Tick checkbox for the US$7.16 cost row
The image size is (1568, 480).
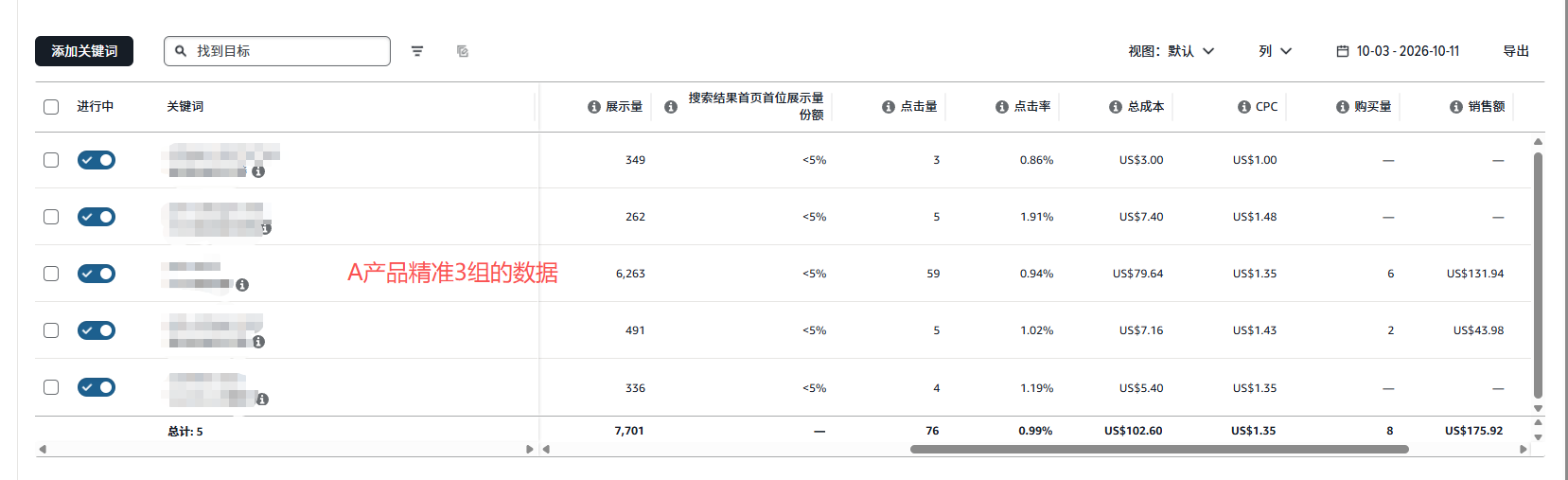point(51,330)
